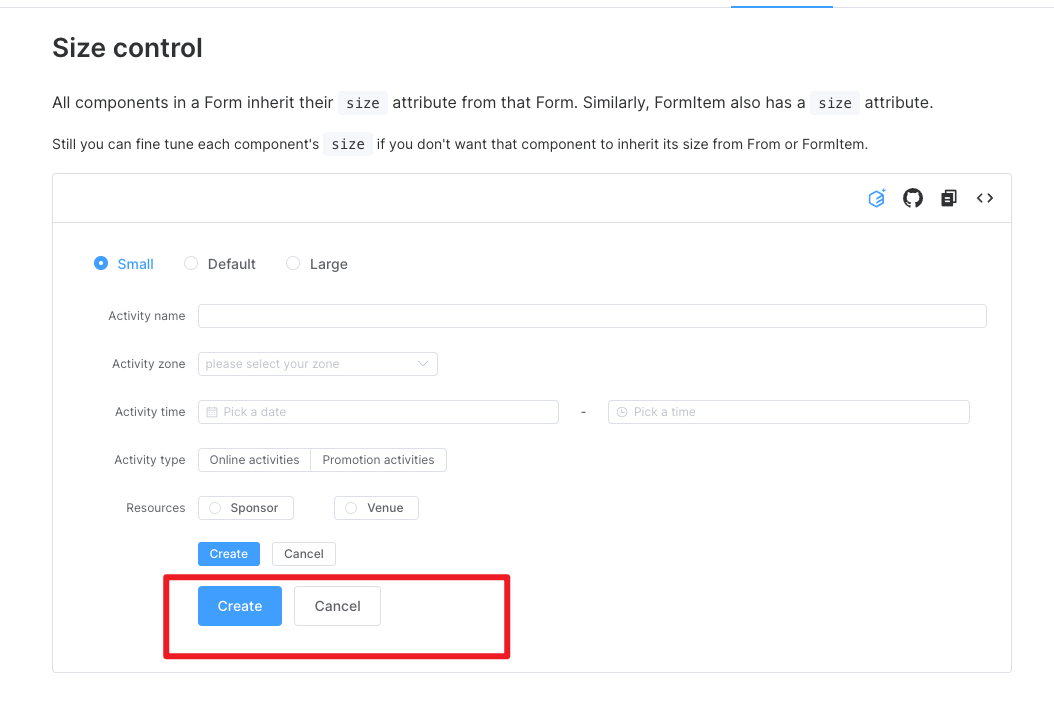Screen dimensions: 1054x712
Task: Click the GitHub icon for this example
Action: click(913, 198)
